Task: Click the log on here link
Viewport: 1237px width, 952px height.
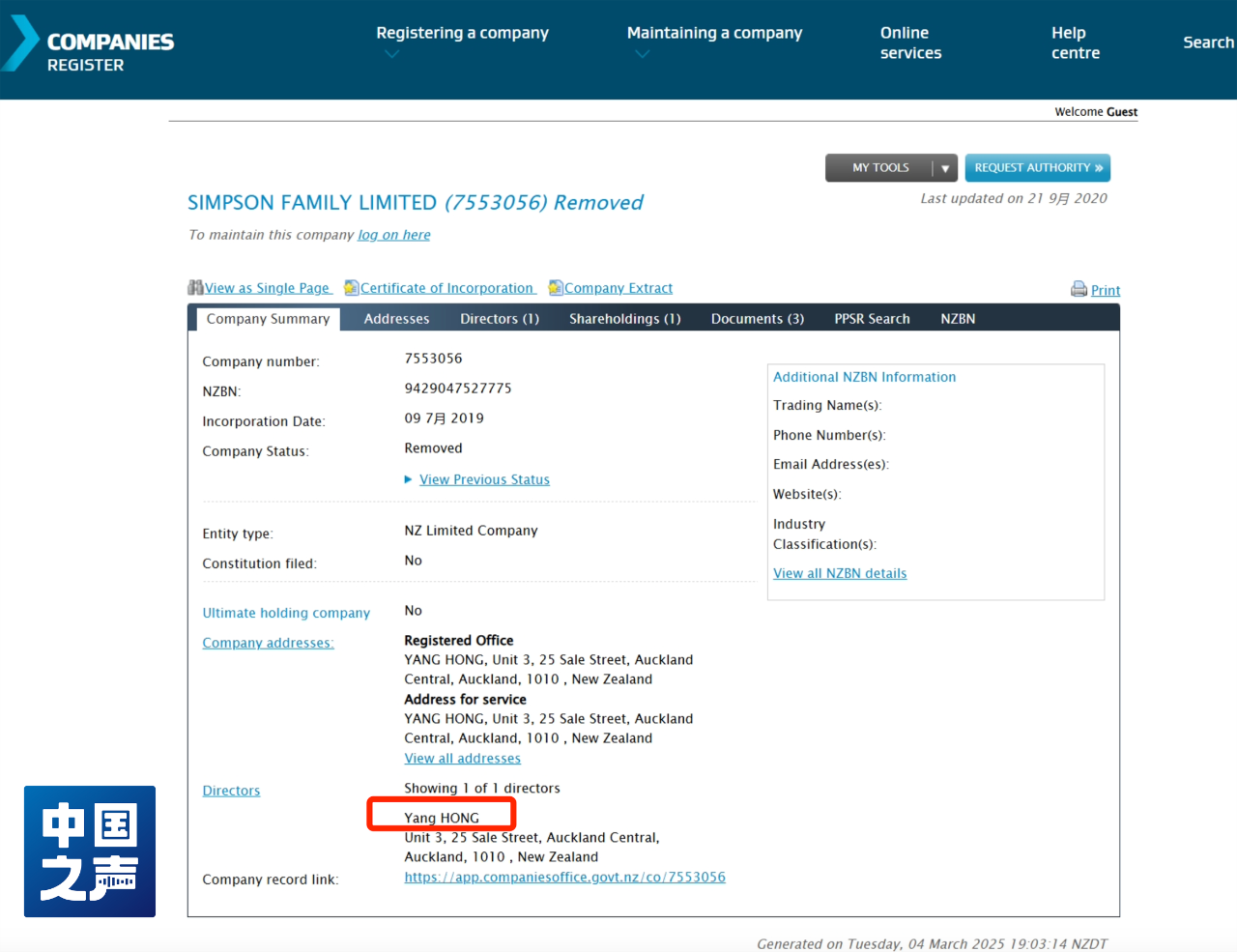Action: (393, 235)
